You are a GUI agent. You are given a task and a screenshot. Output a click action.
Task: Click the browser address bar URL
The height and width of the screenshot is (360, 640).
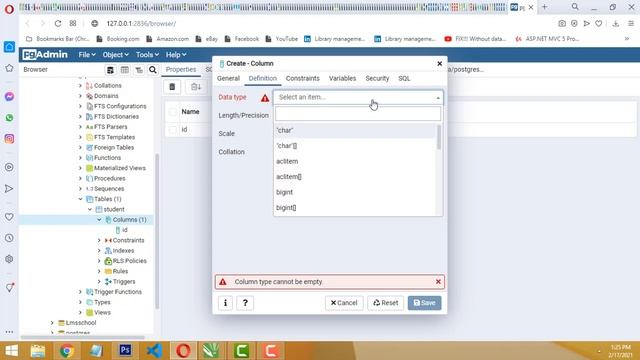(x=141, y=24)
